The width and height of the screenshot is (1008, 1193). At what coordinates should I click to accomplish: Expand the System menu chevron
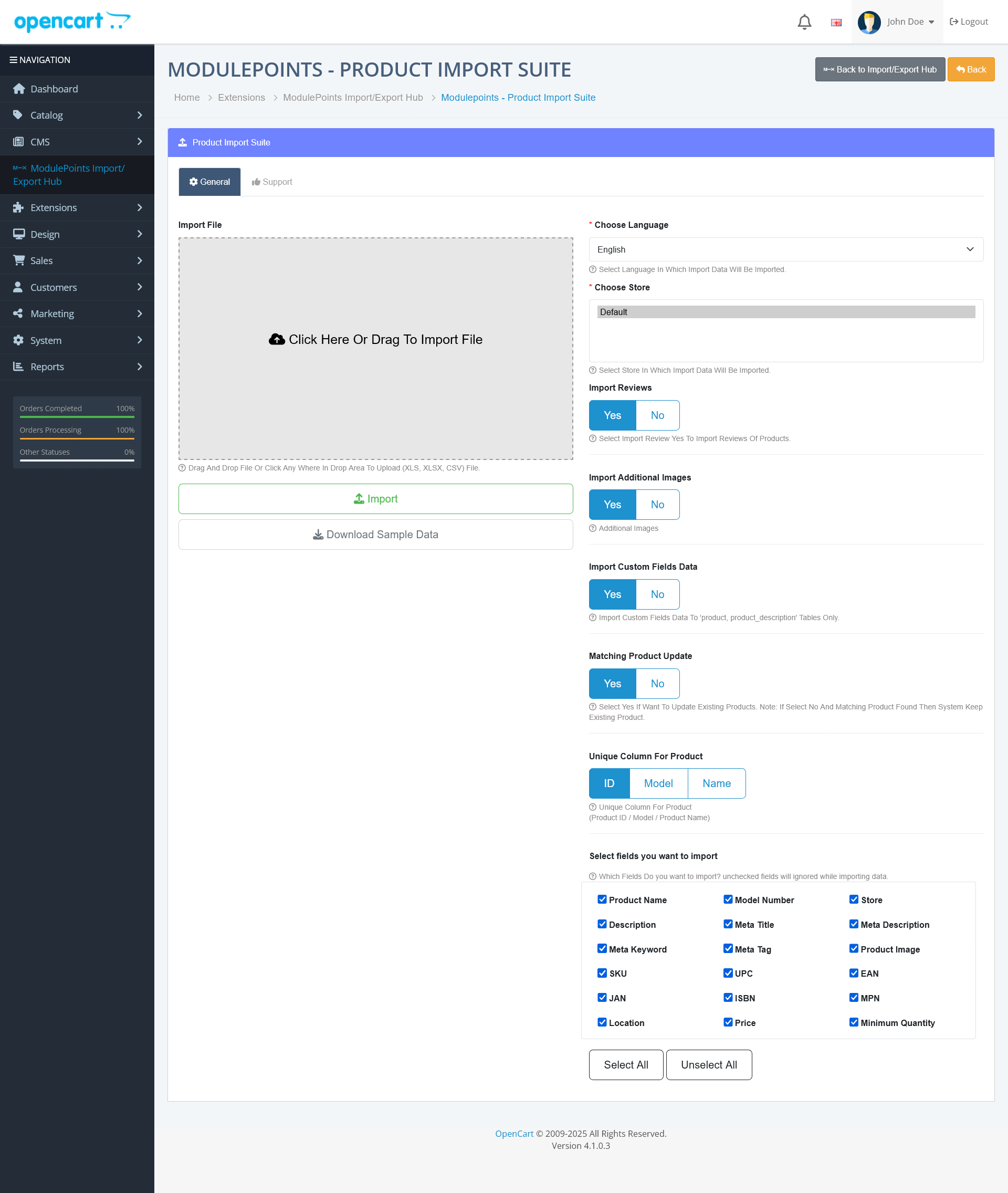click(x=140, y=340)
